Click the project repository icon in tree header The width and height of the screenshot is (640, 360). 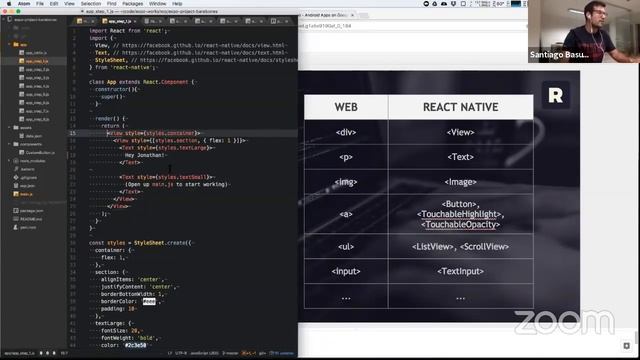[x=9, y=19]
